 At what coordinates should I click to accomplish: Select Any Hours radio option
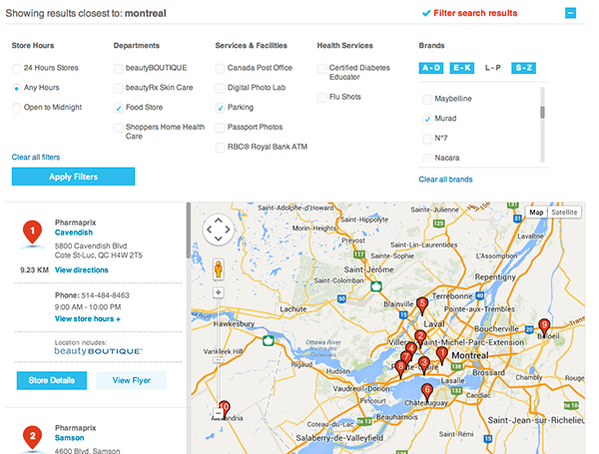[x=16, y=88]
